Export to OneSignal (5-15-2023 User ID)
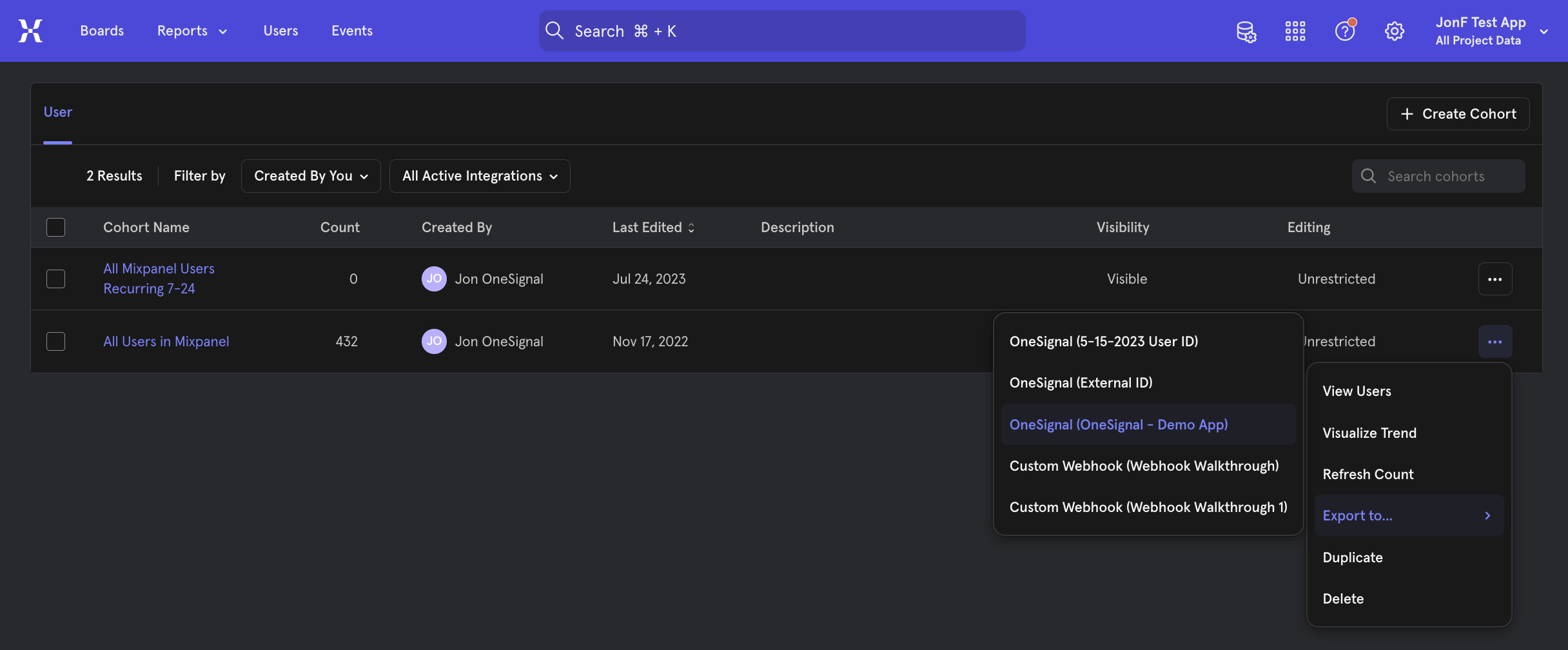1568x650 pixels. pos(1148,341)
